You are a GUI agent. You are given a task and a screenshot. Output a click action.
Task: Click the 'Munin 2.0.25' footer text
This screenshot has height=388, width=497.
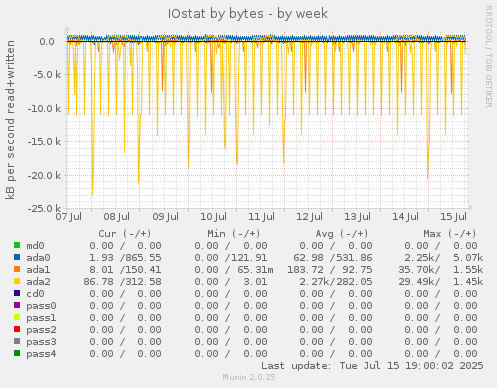[x=249, y=377]
